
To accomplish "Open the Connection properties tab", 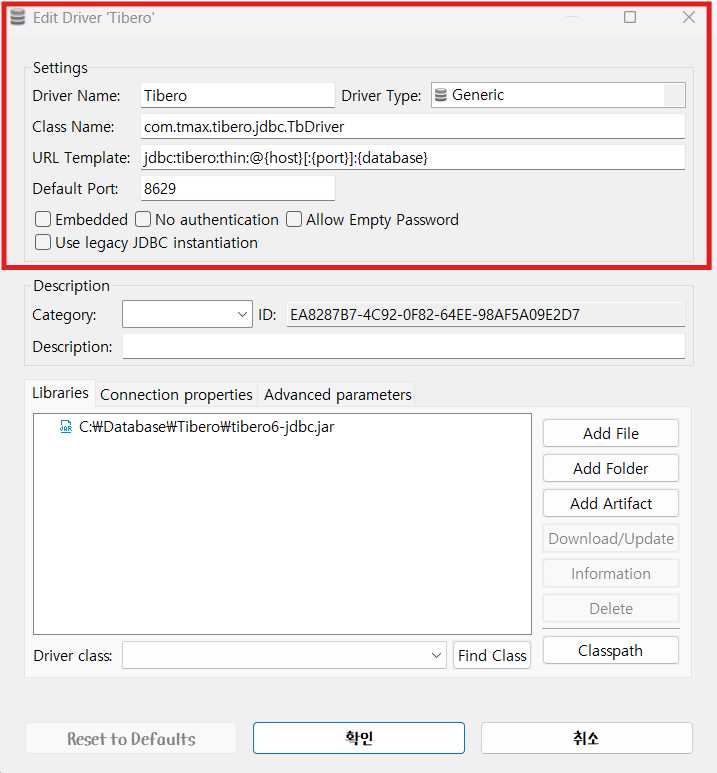I will pyautogui.click(x=176, y=394).
